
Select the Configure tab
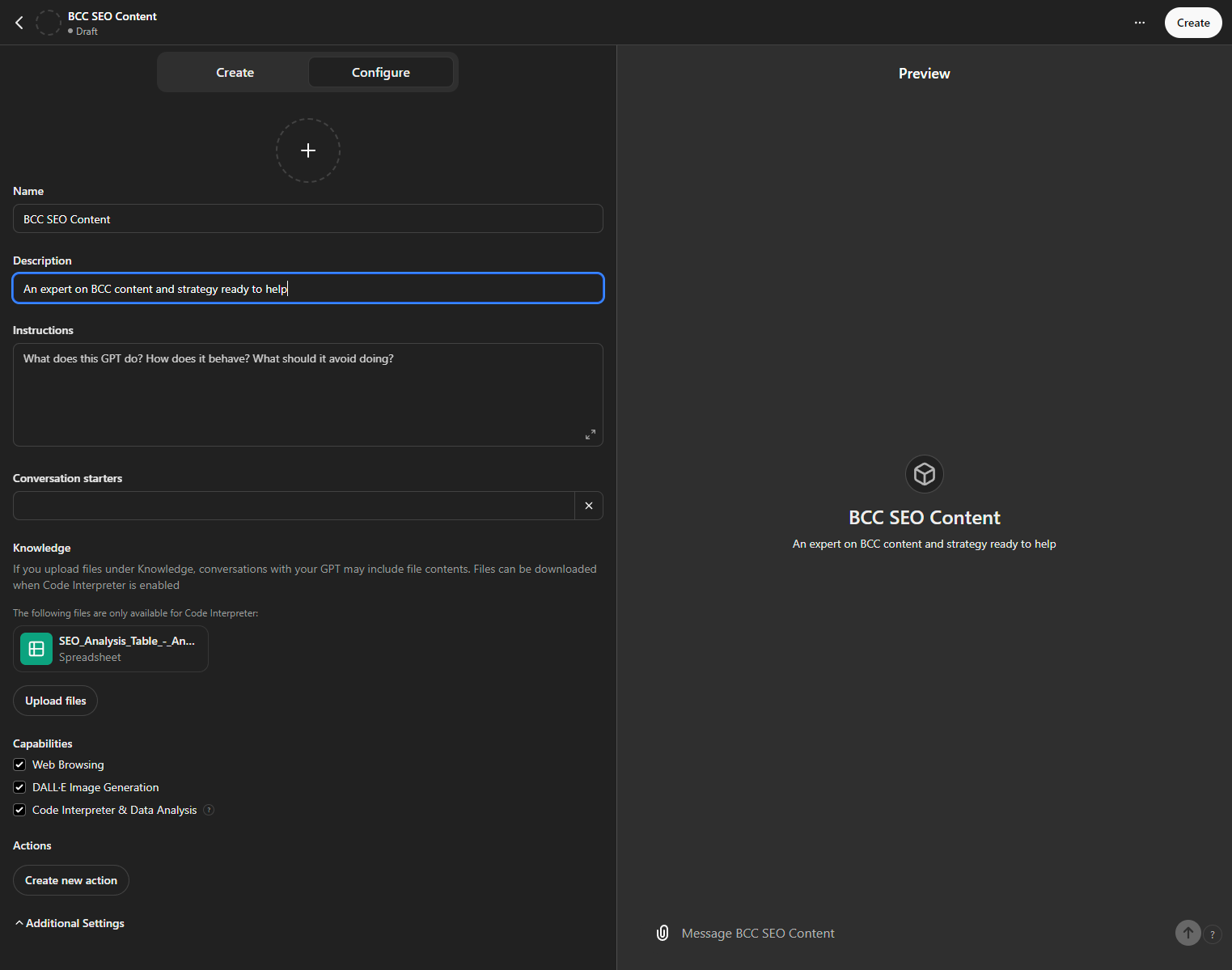[381, 72]
